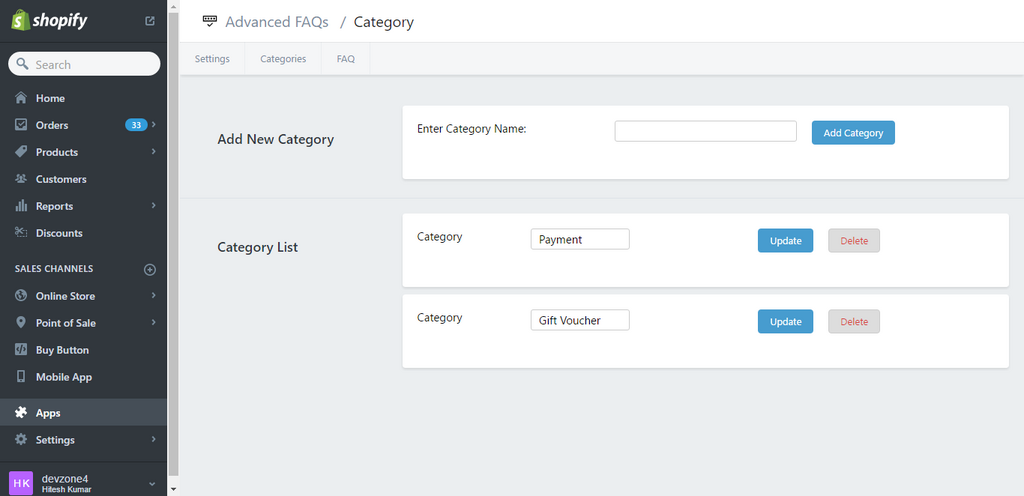The height and width of the screenshot is (496, 1024).
Task: Switch to the FAQ tab
Action: coord(345,59)
